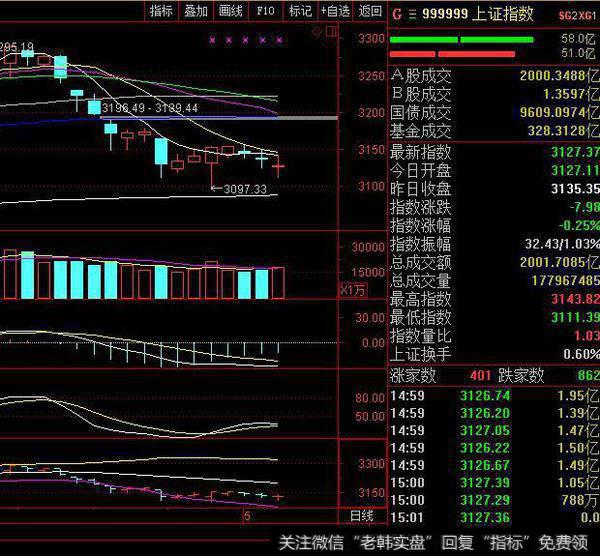Click the 返回 back button

370,11
